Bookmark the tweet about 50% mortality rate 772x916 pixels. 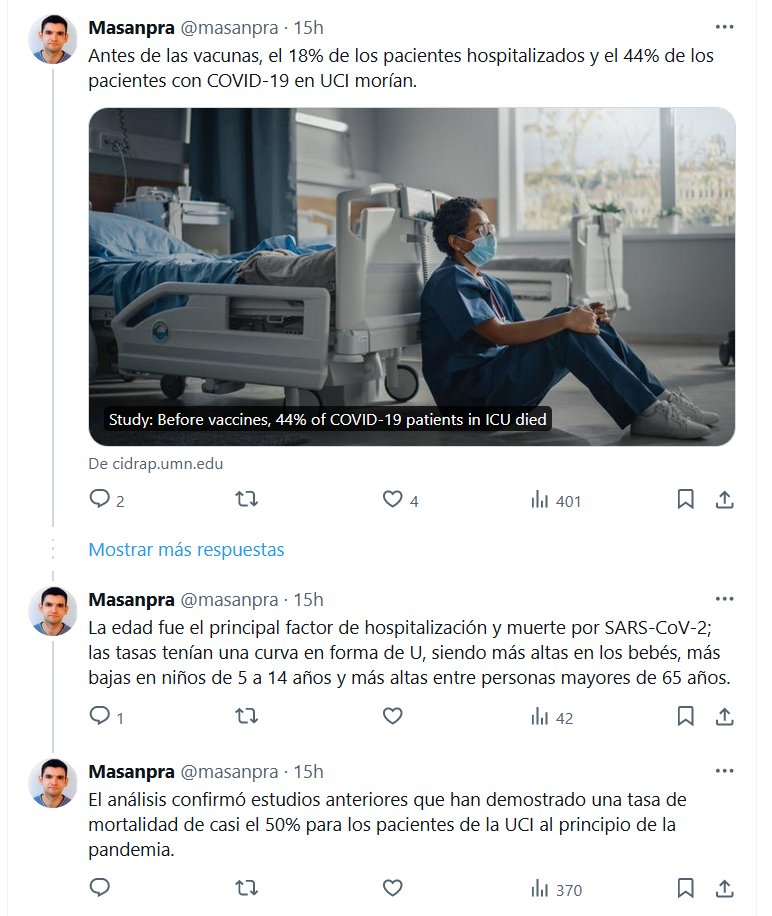(685, 888)
